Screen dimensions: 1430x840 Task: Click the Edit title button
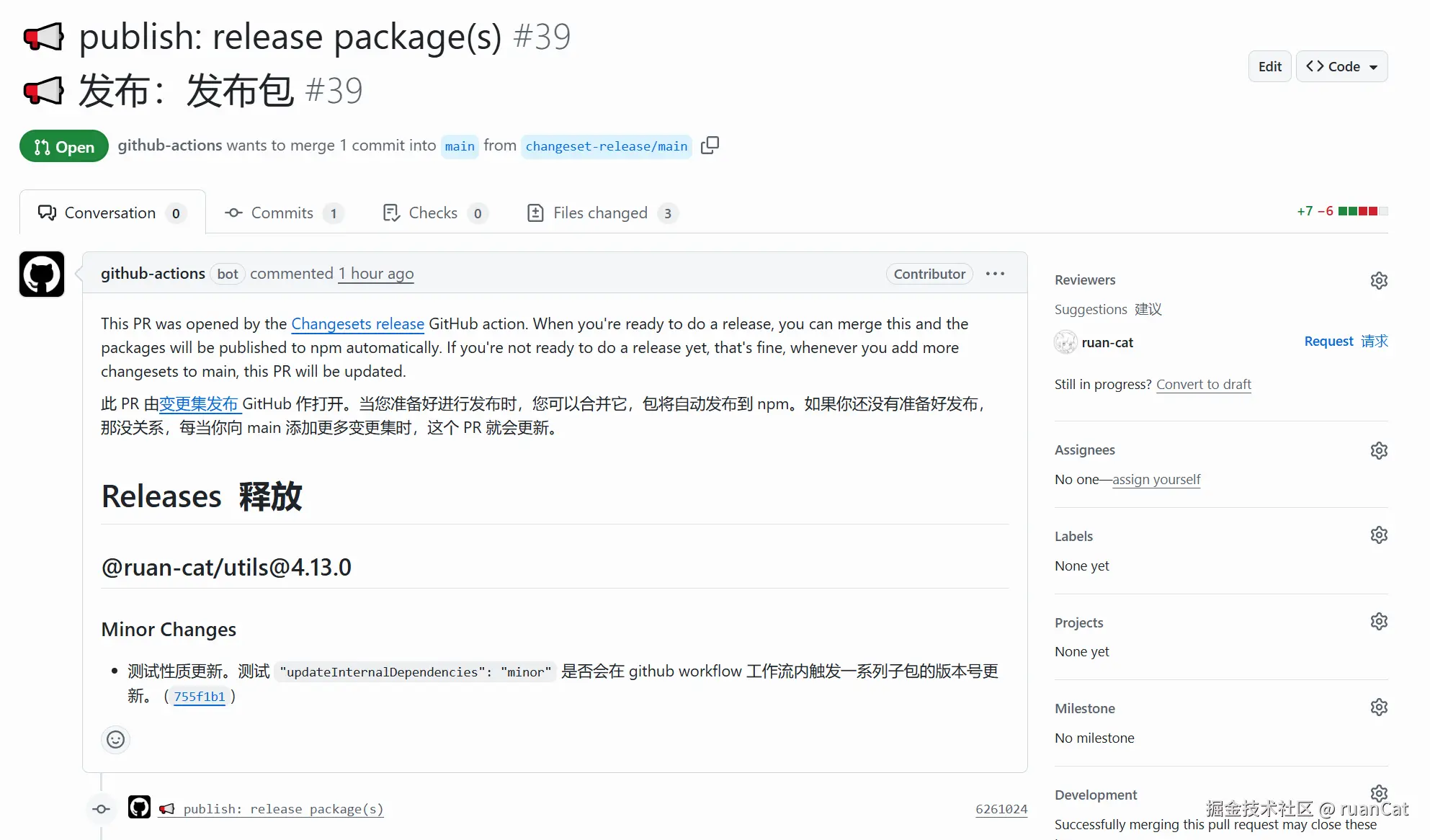[1269, 66]
